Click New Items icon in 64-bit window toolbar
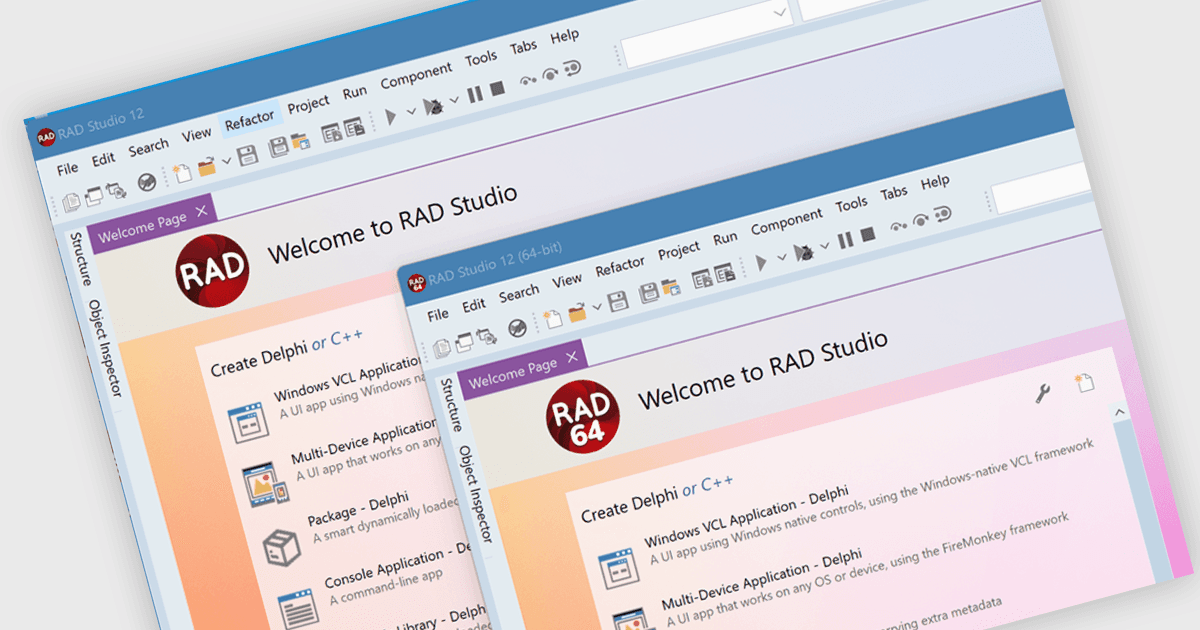Viewport: 1200px width, 630px height. (x=554, y=319)
